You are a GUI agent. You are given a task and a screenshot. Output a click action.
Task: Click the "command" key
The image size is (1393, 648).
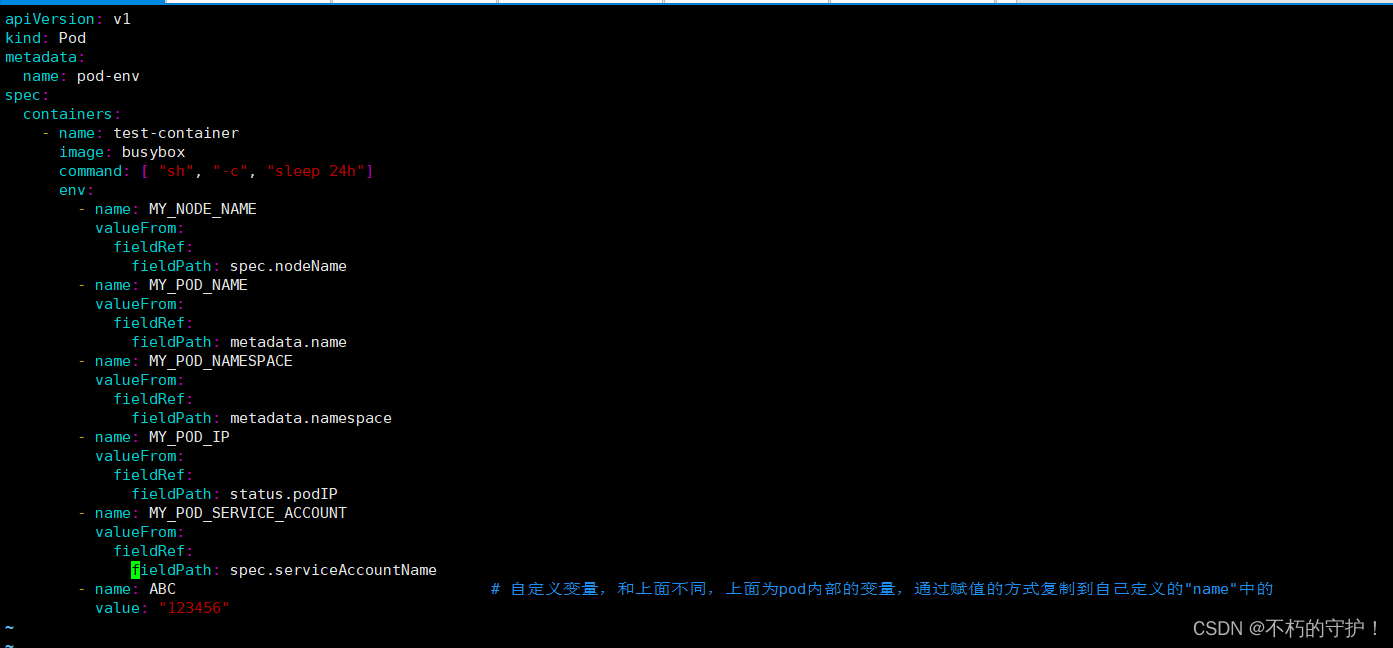[90, 171]
